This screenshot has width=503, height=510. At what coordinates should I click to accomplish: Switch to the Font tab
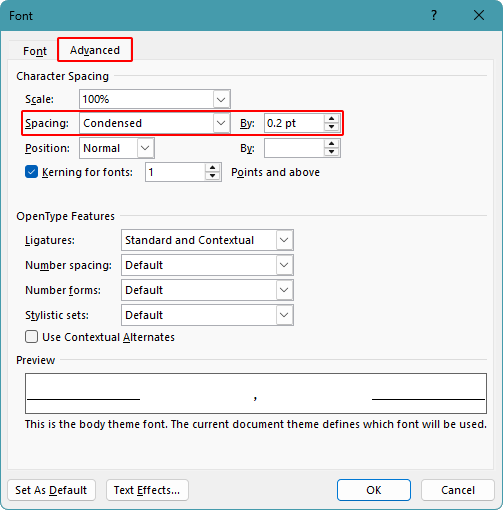35,51
